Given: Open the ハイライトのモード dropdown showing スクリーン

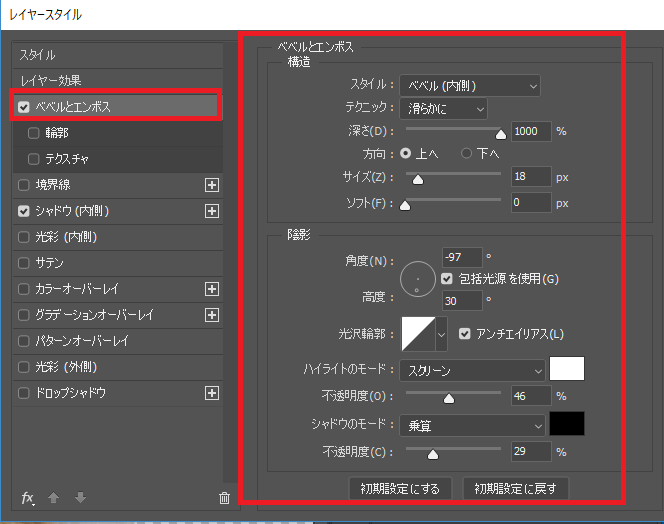Looking at the screenshot, I should click(x=472, y=371).
